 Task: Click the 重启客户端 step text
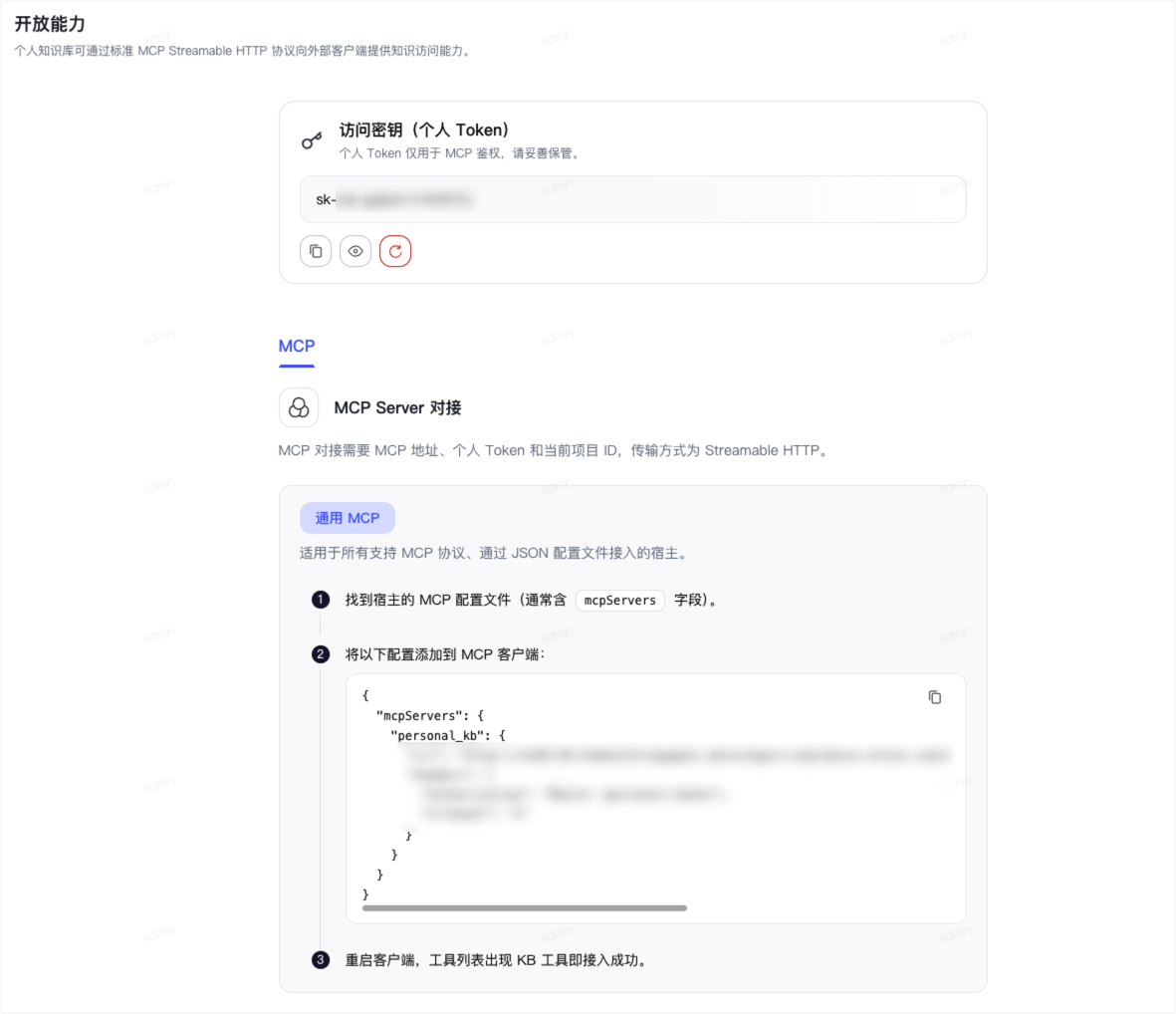click(496, 960)
